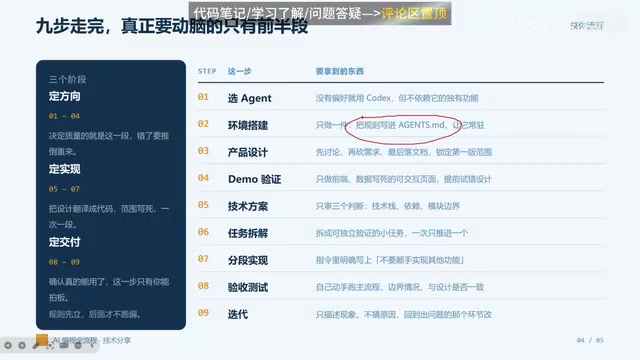Click the 自己动手跑主流程 description
640x360 pixels.
tap(400, 287)
